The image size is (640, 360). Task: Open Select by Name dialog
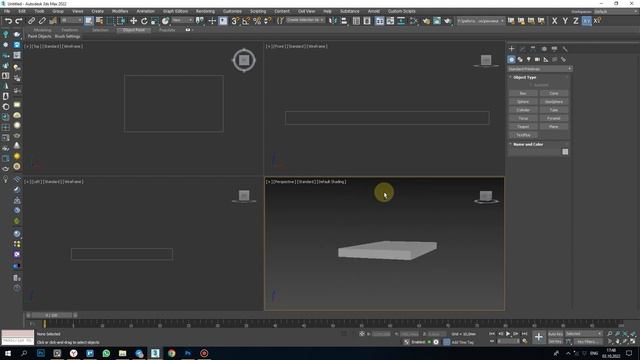click(99, 21)
